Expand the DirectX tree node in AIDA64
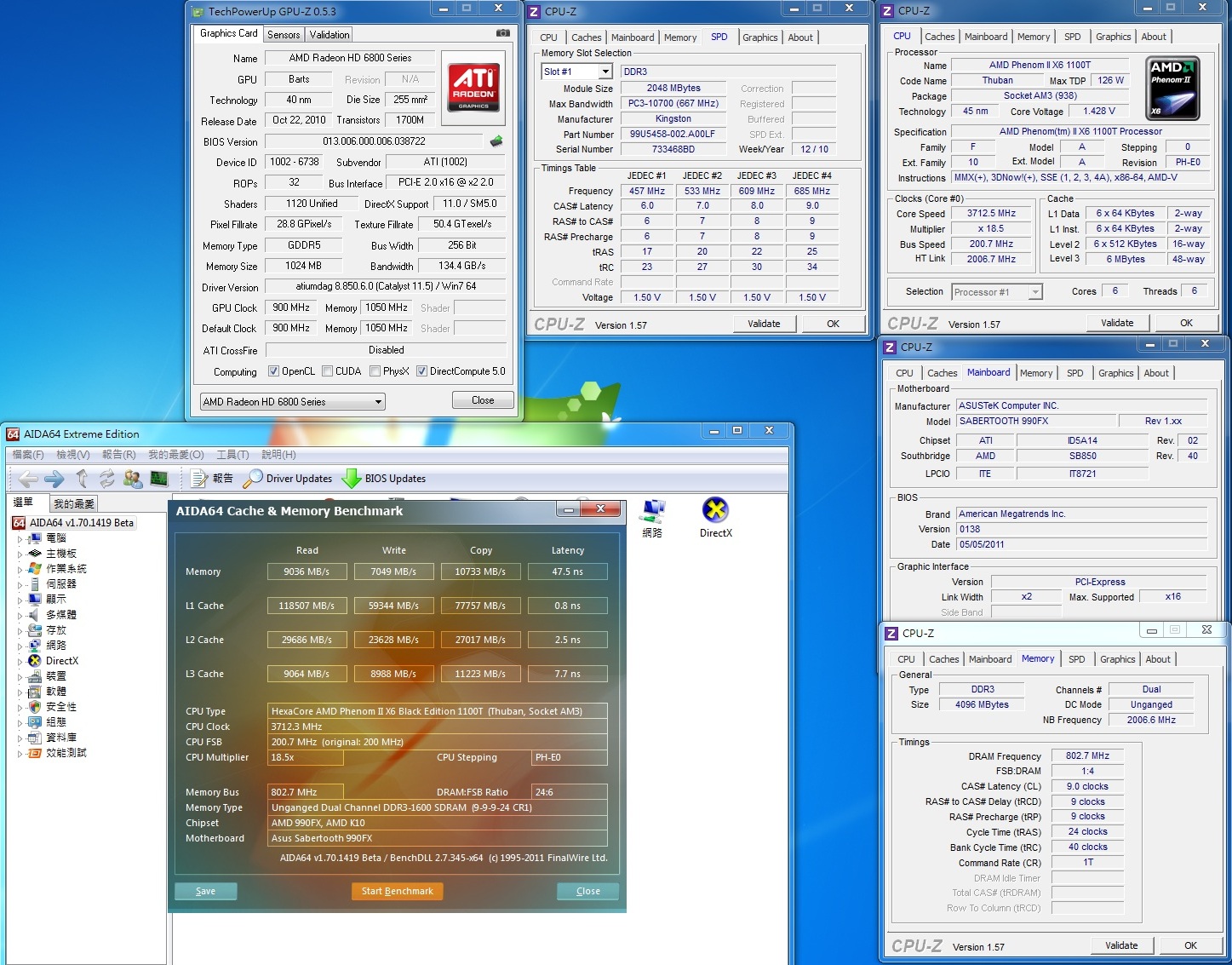The height and width of the screenshot is (965, 1232). 20,661
